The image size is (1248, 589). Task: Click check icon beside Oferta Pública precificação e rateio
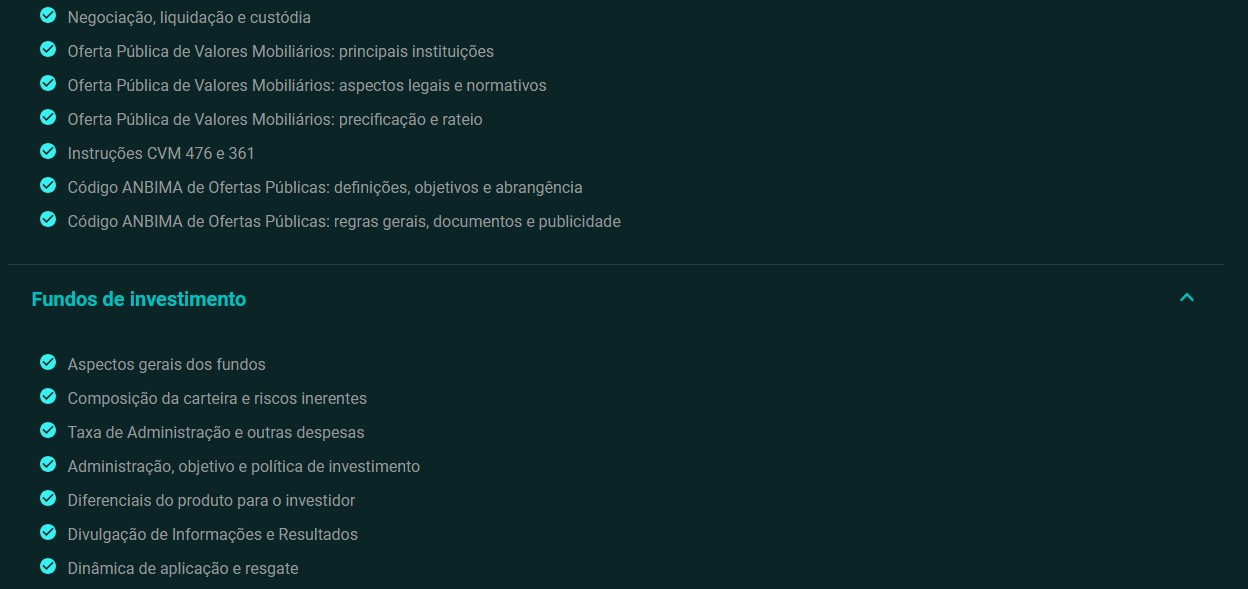47,118
